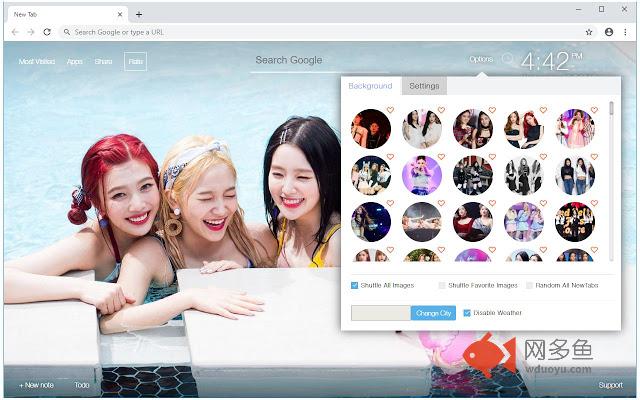Open the Support link

tap(611, 385)
